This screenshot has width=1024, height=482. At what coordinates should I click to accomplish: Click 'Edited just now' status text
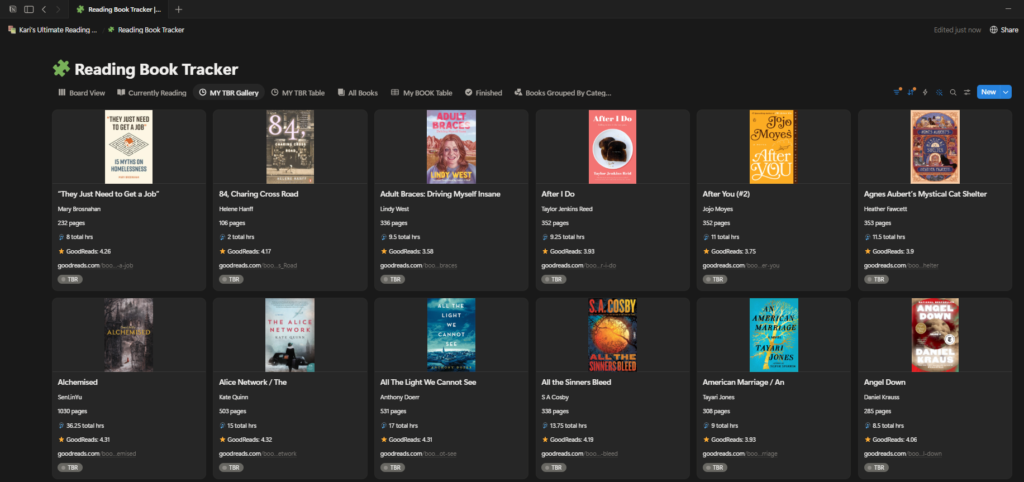957,30
